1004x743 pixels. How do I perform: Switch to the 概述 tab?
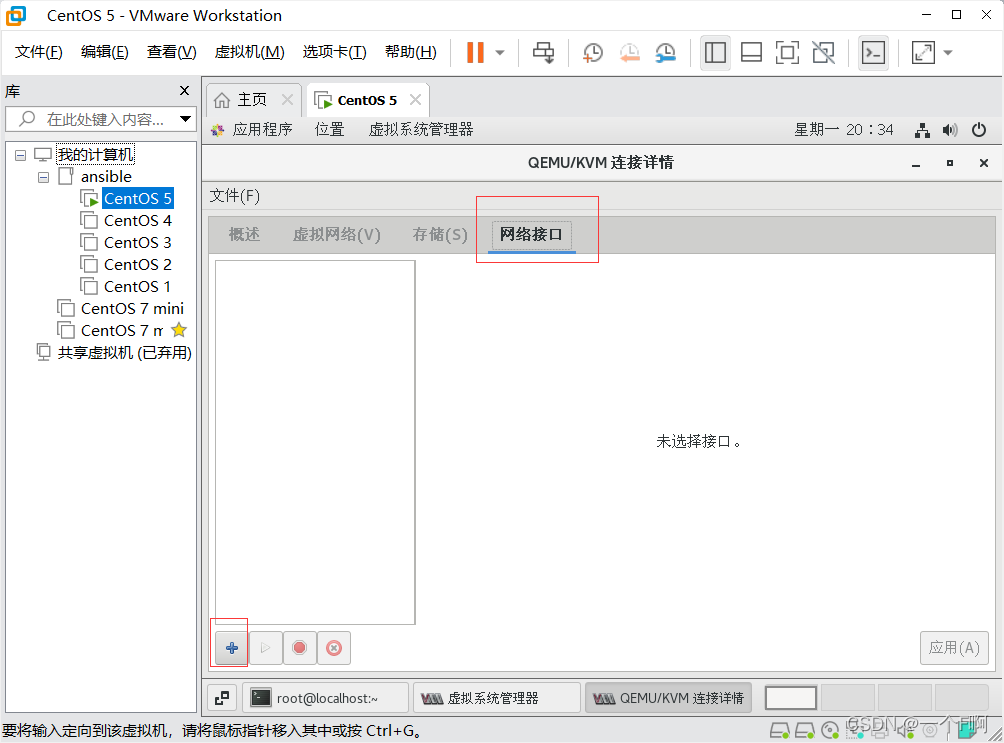pyautogui.click(x=244, y=234)
